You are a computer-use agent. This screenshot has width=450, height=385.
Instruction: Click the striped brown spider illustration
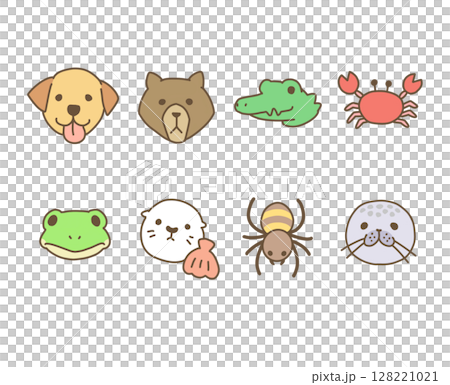[277, 237]
